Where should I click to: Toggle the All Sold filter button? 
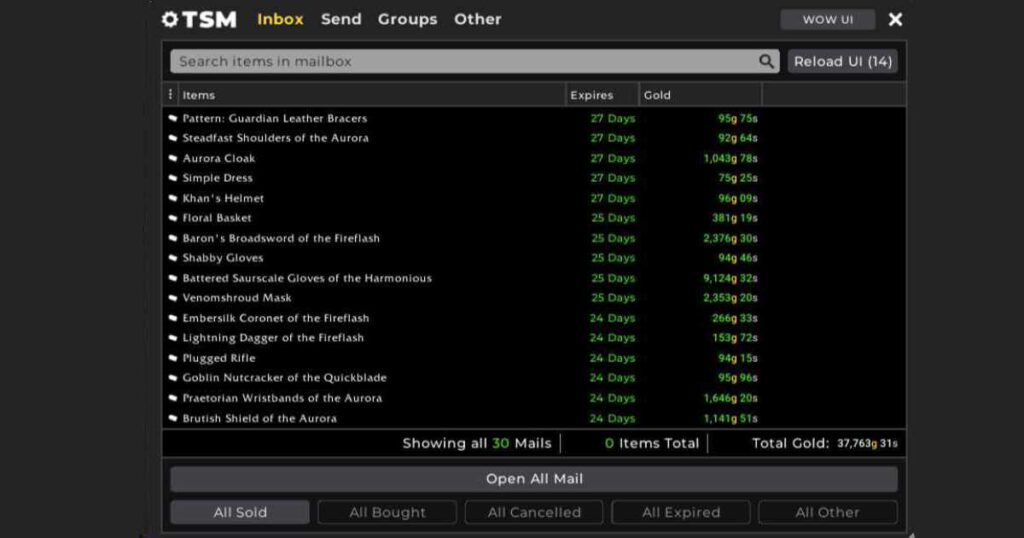(x=240, y=512)
